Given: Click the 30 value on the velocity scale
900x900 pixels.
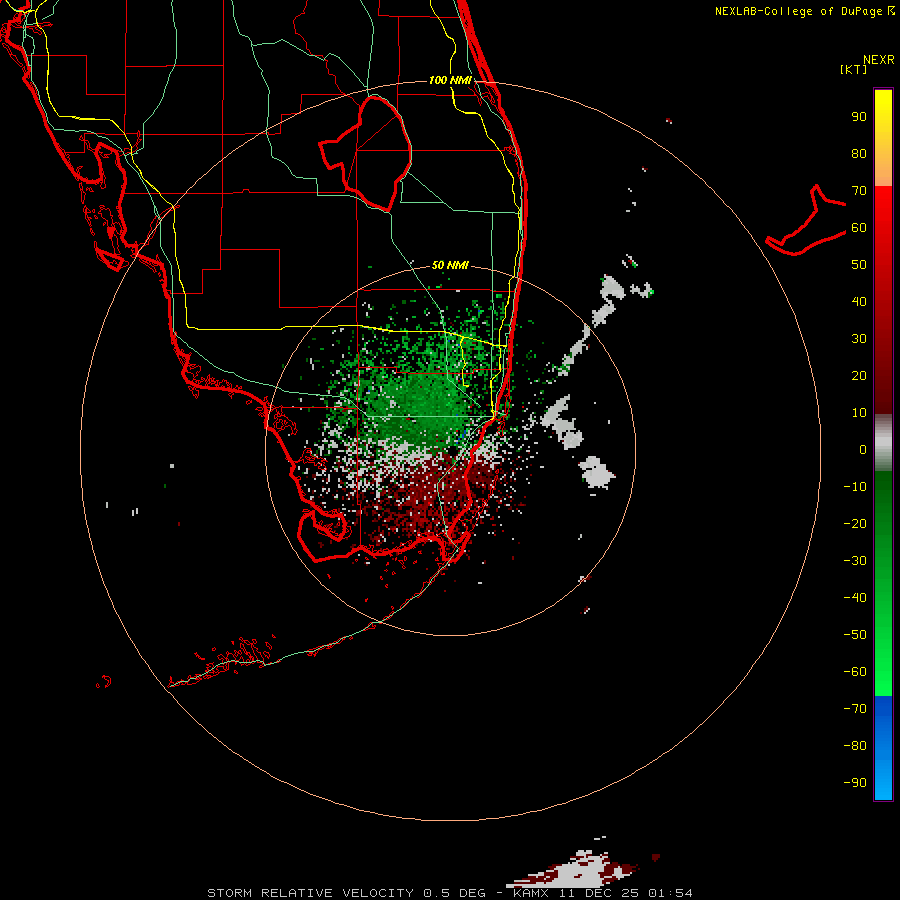Looking at the screenshot, I should point(859,339).
